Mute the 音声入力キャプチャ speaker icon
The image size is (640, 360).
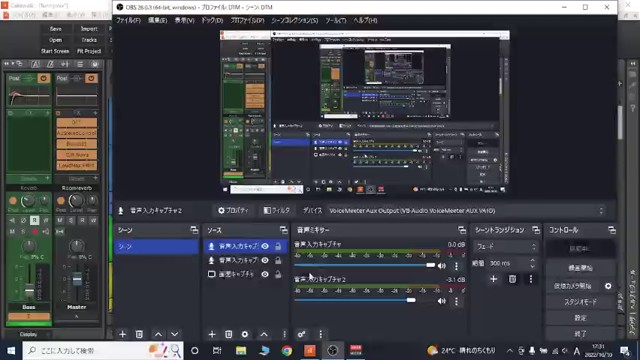[442, 266]
